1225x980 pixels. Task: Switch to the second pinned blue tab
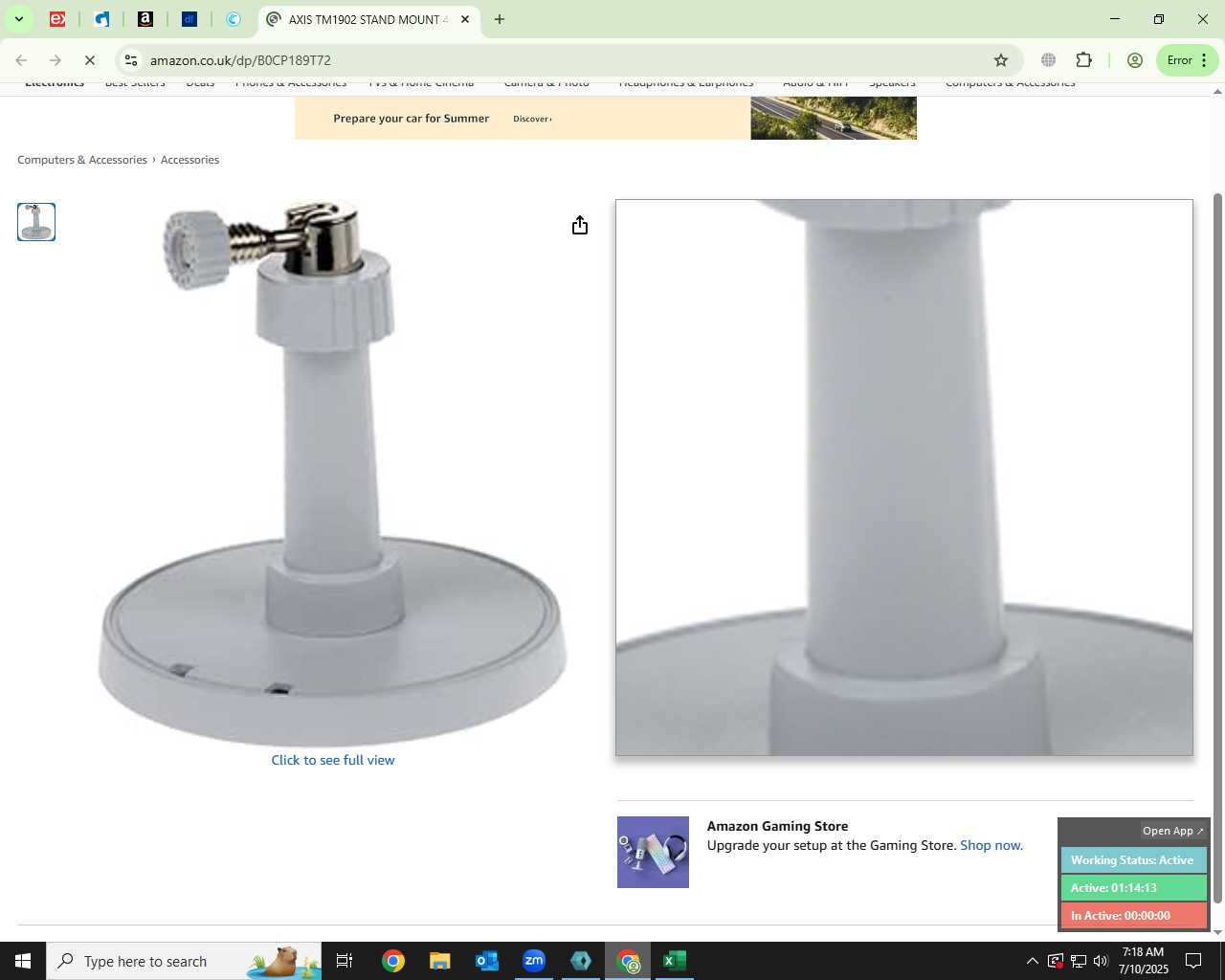101,19
